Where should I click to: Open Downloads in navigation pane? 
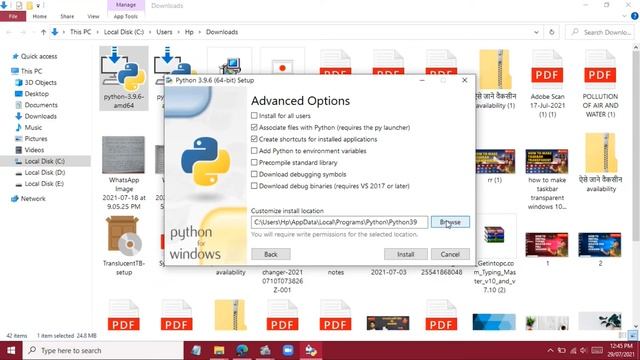tap(40, 116)
